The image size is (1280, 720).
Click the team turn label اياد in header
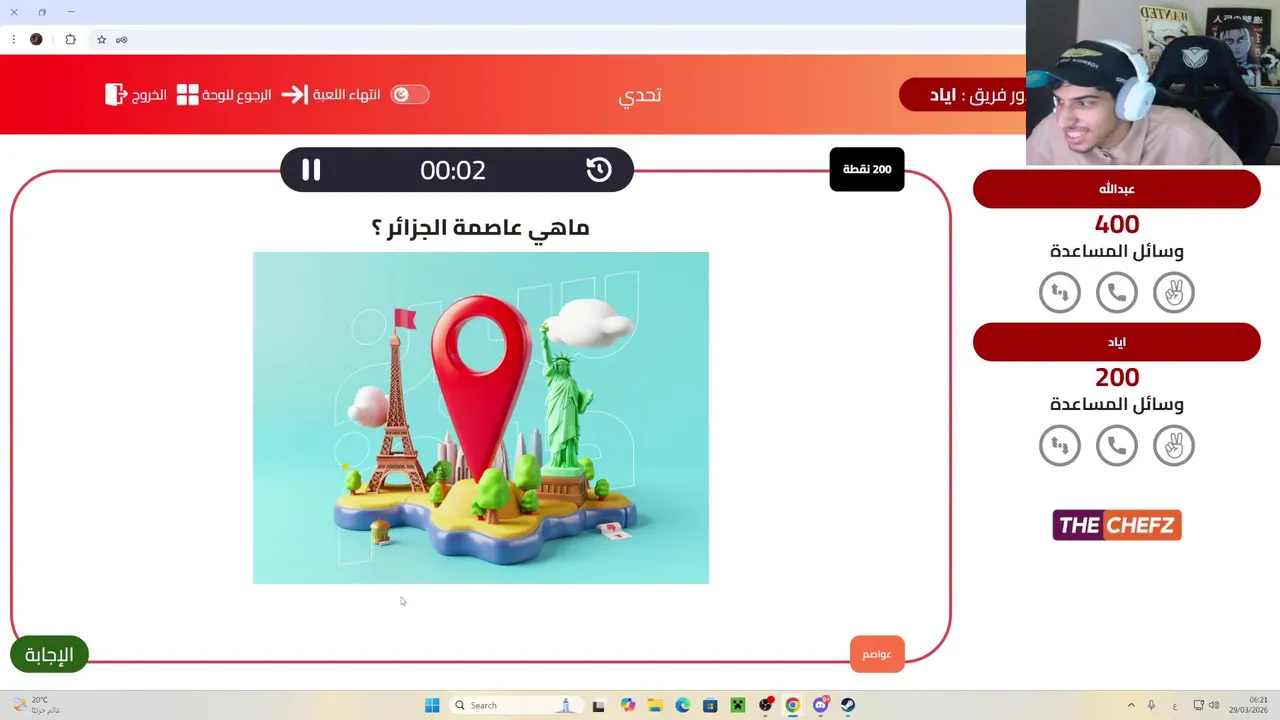point(944,95)
